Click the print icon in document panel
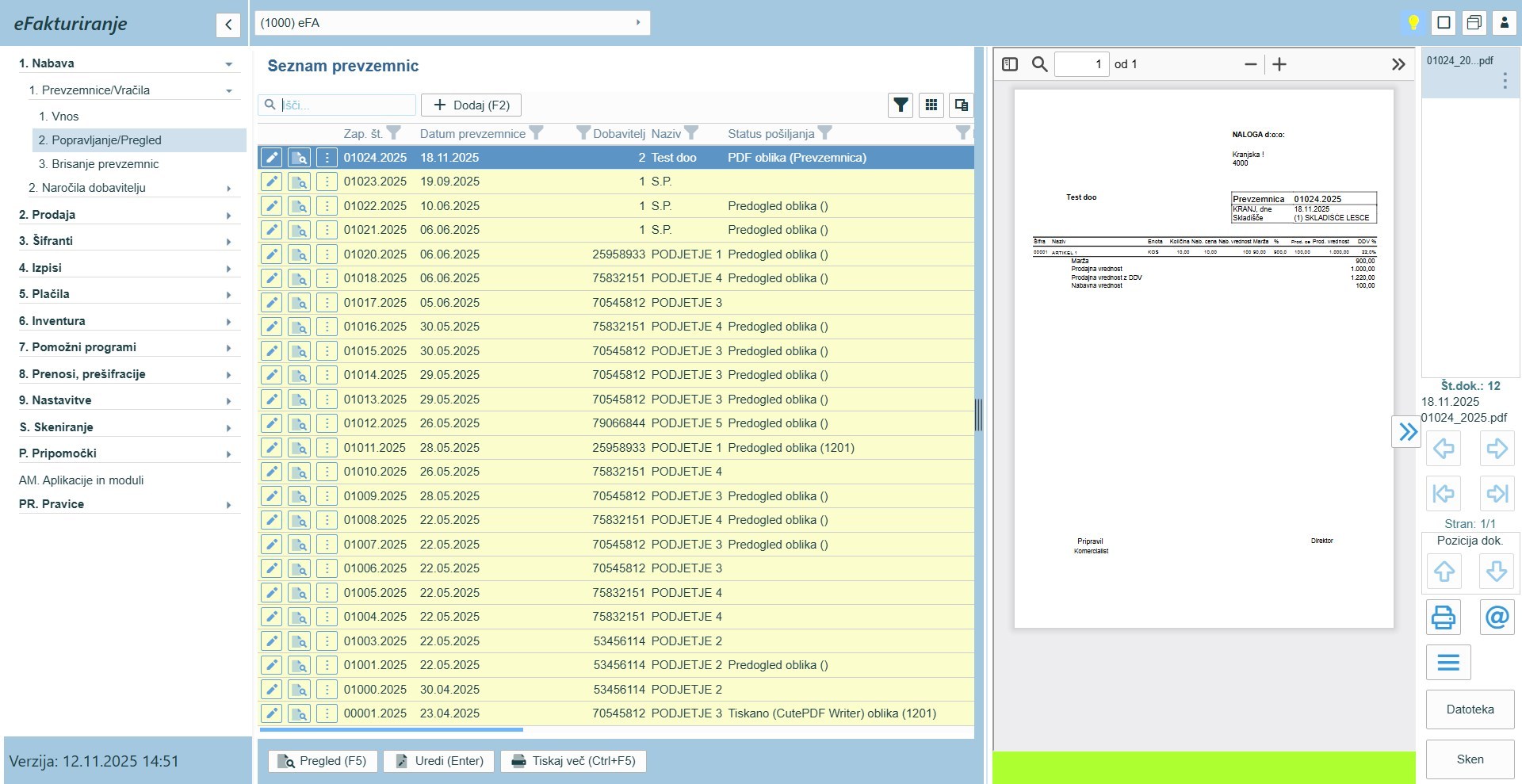Image resolution: width=1522 pixels, height=784 pixels. 1444,617
